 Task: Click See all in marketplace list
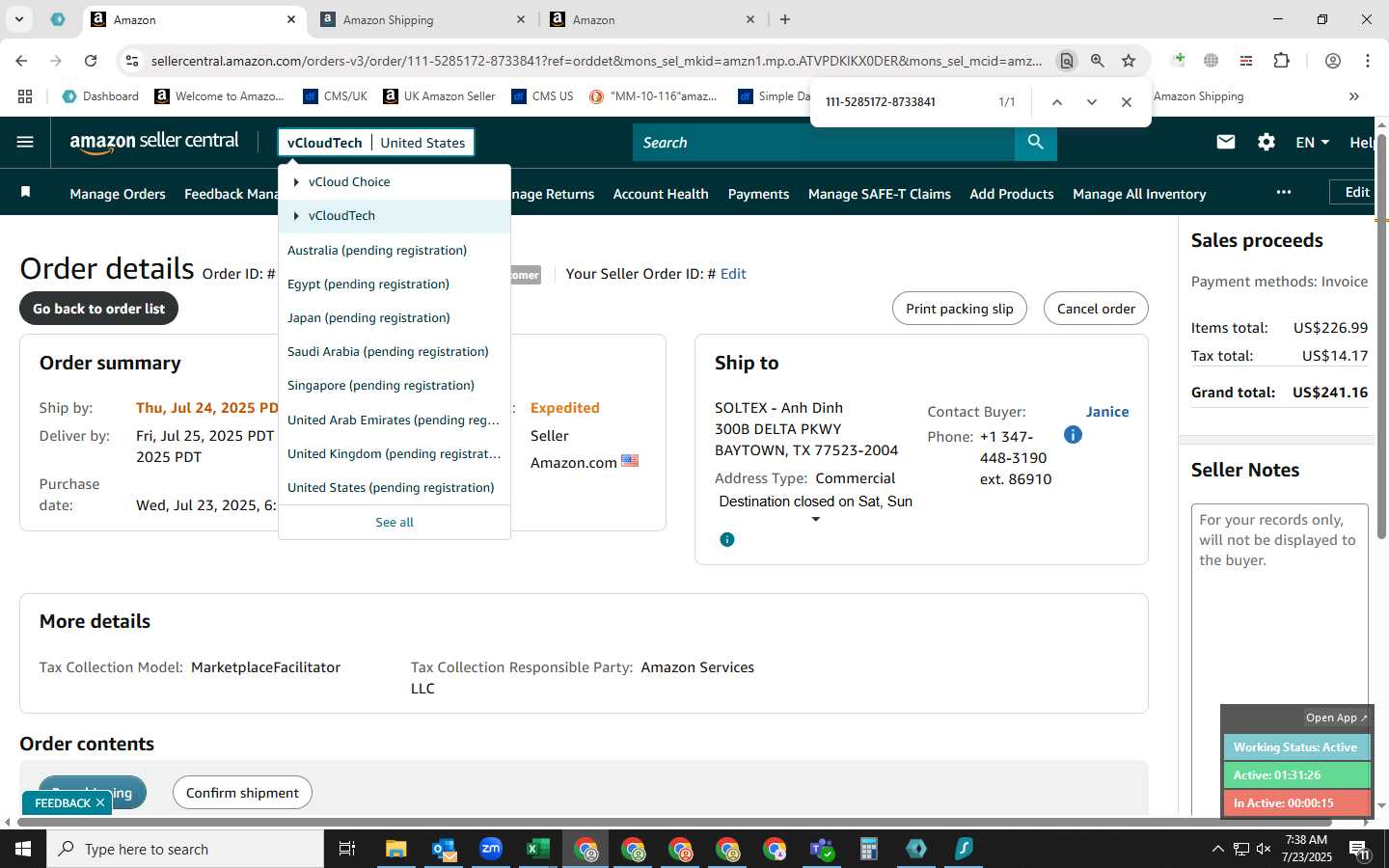point(395,522)
